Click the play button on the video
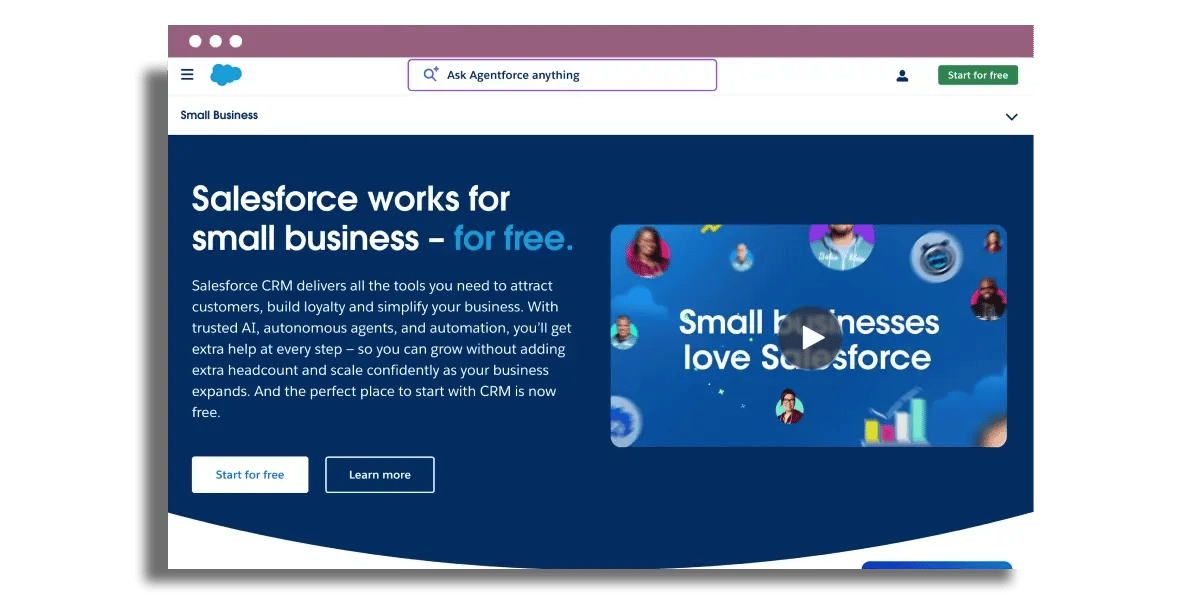The height and width of the screenshot is (600, 1200). point(810,337)
